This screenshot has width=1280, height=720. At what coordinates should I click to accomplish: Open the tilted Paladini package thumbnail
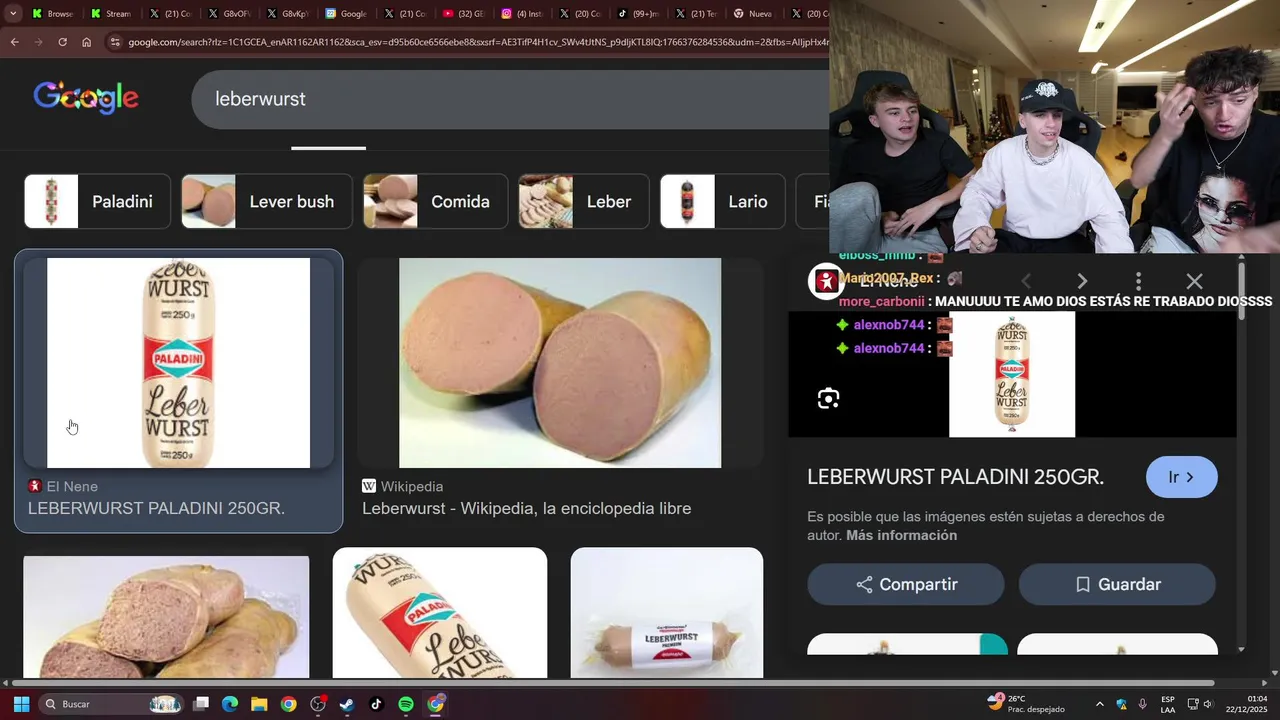(440, 612)
